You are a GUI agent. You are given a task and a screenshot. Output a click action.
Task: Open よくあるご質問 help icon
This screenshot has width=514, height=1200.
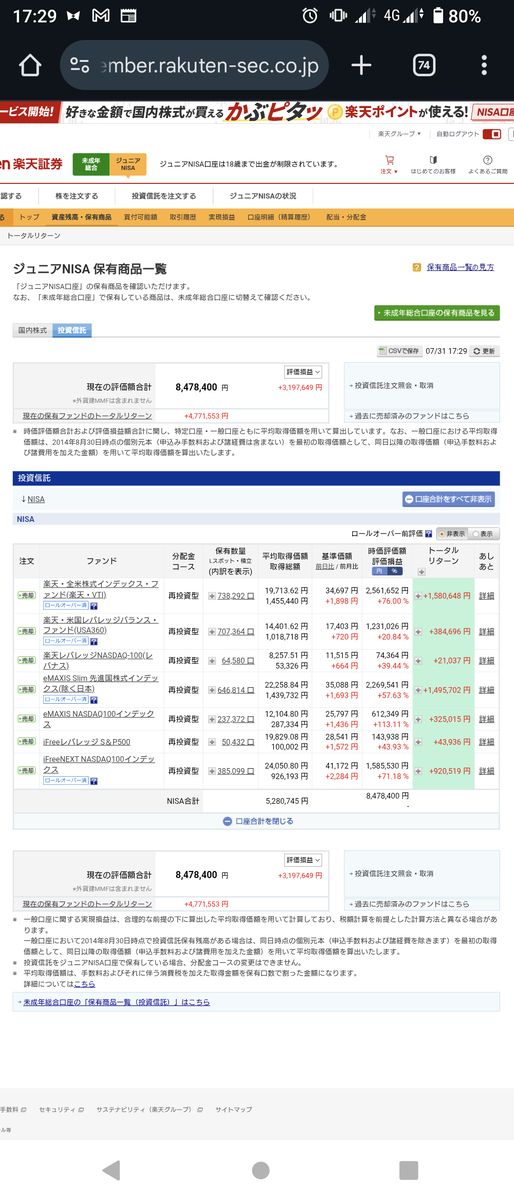487,165
